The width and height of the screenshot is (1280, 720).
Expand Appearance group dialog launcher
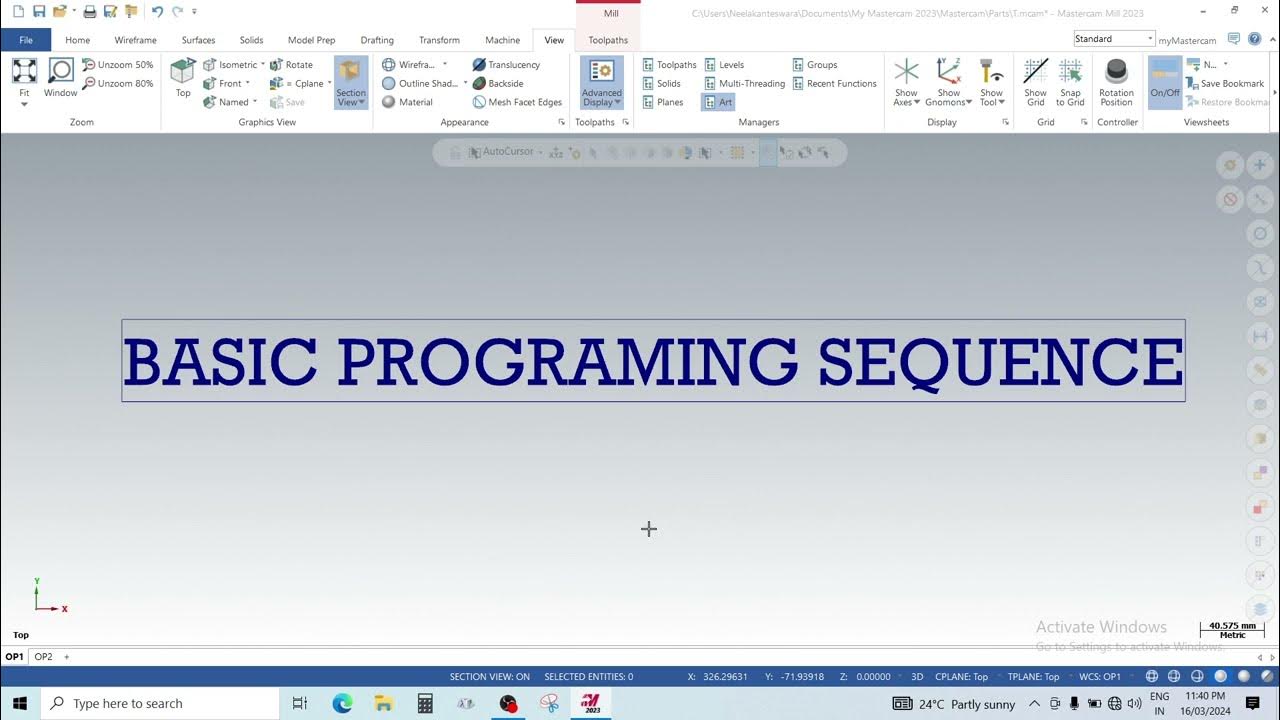pyautogui.click(x=561, y=122)
